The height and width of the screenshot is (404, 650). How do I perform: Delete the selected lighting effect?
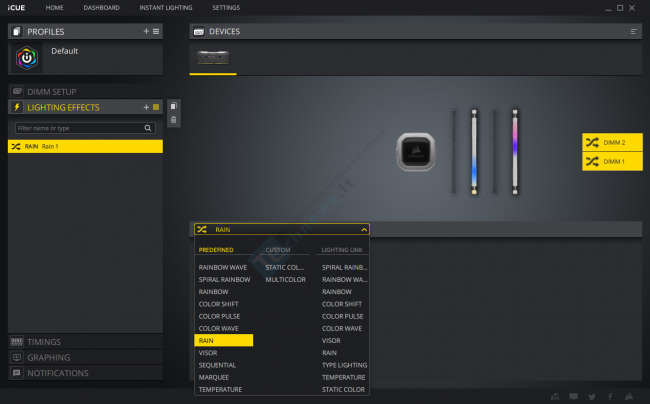(174, 120)
